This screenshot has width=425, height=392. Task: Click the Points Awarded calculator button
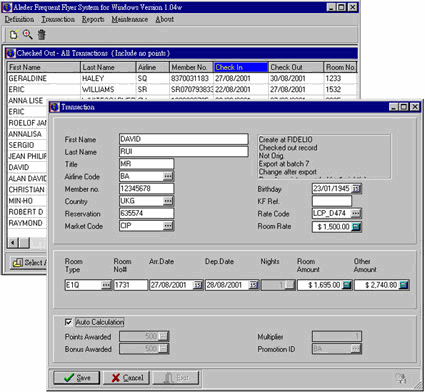pyautogui.click(x=163, y=336)
